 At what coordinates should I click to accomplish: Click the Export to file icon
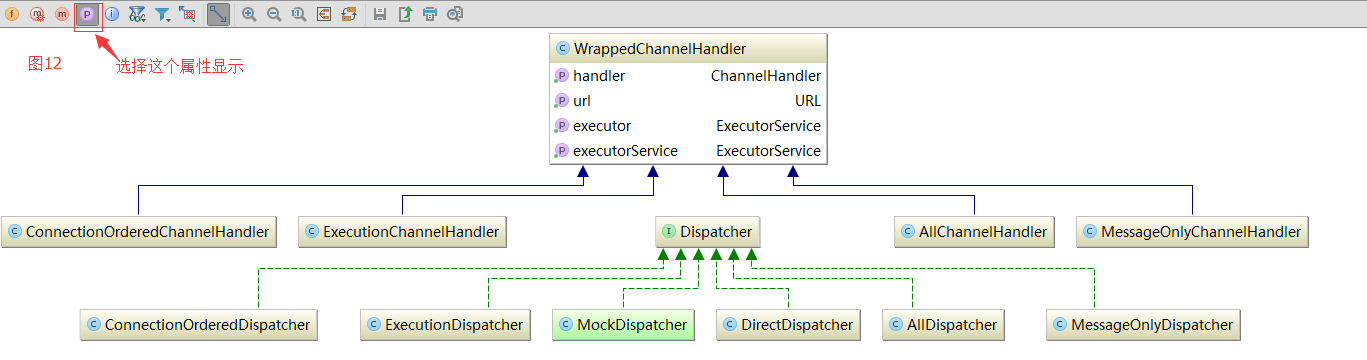[x=405, y=14]
